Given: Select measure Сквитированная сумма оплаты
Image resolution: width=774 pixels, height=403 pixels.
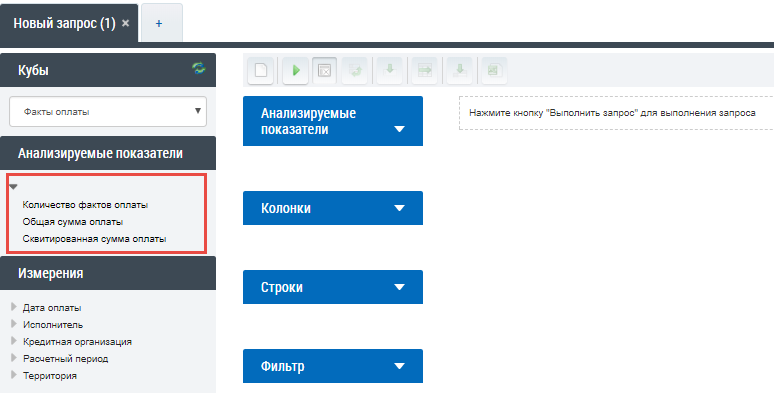Looking at the screenshot, I should coord(94,239).
